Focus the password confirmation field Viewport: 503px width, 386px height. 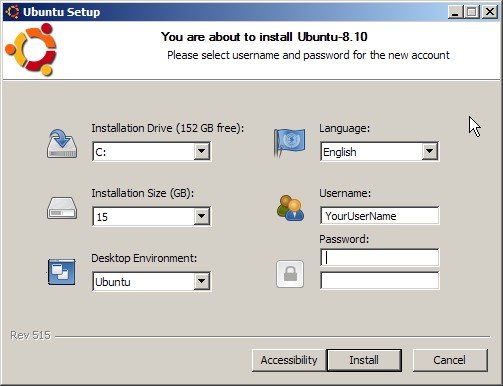379,280
